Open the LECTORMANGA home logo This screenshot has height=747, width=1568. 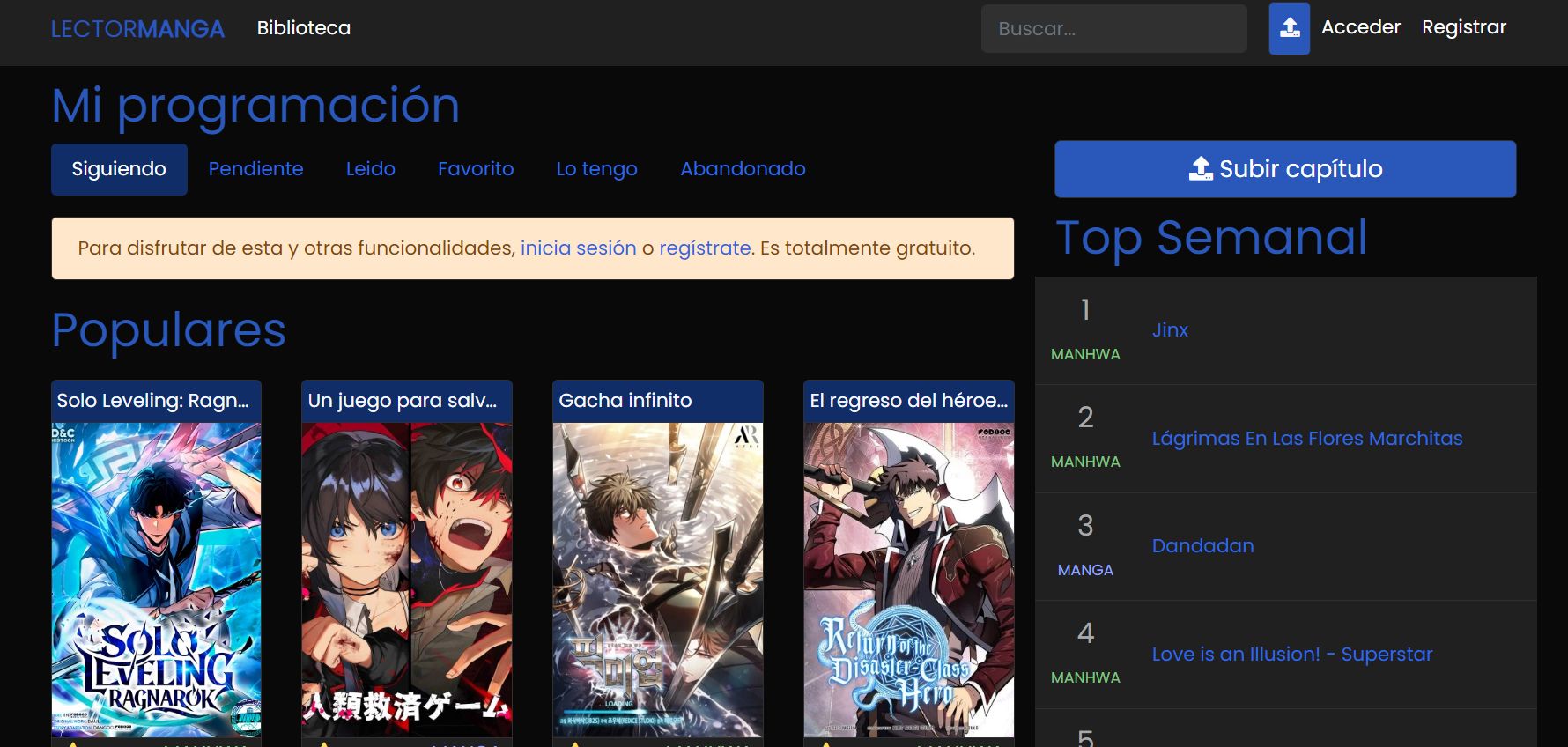(x=137, y=29)
